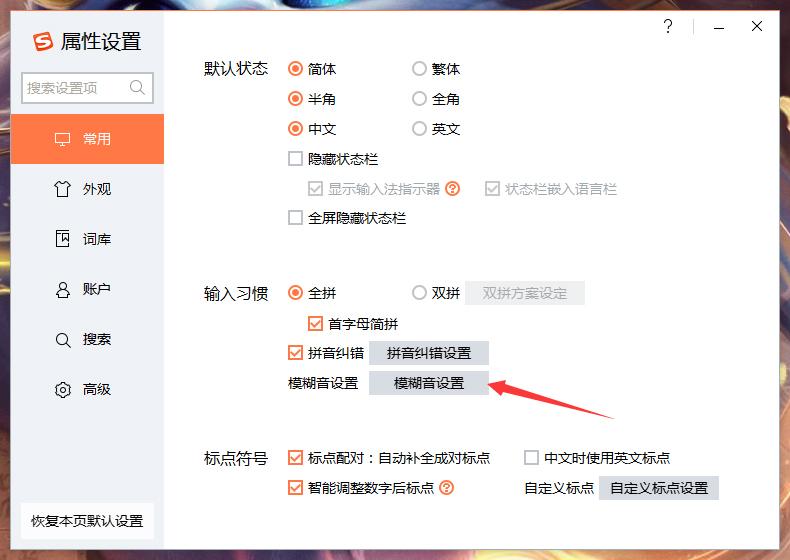Click the 账户 person icon

62,289
